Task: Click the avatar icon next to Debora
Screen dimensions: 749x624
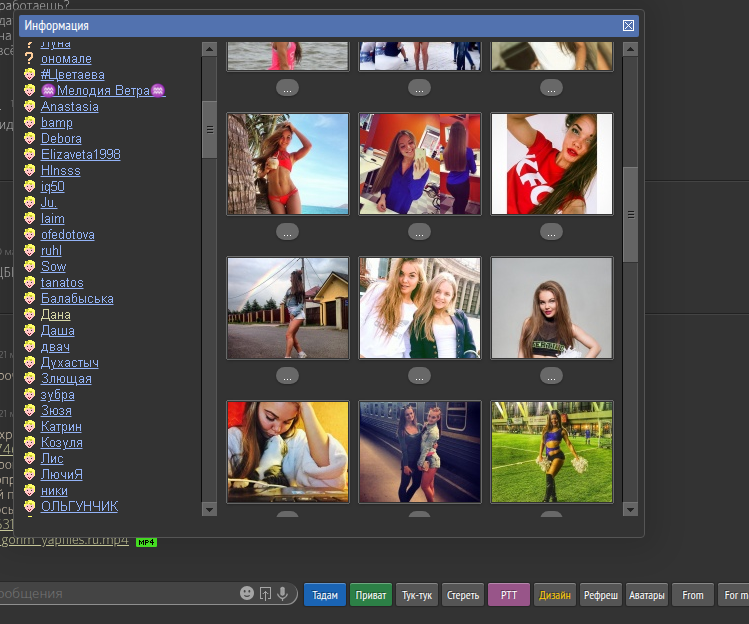Action: point(31,139)
